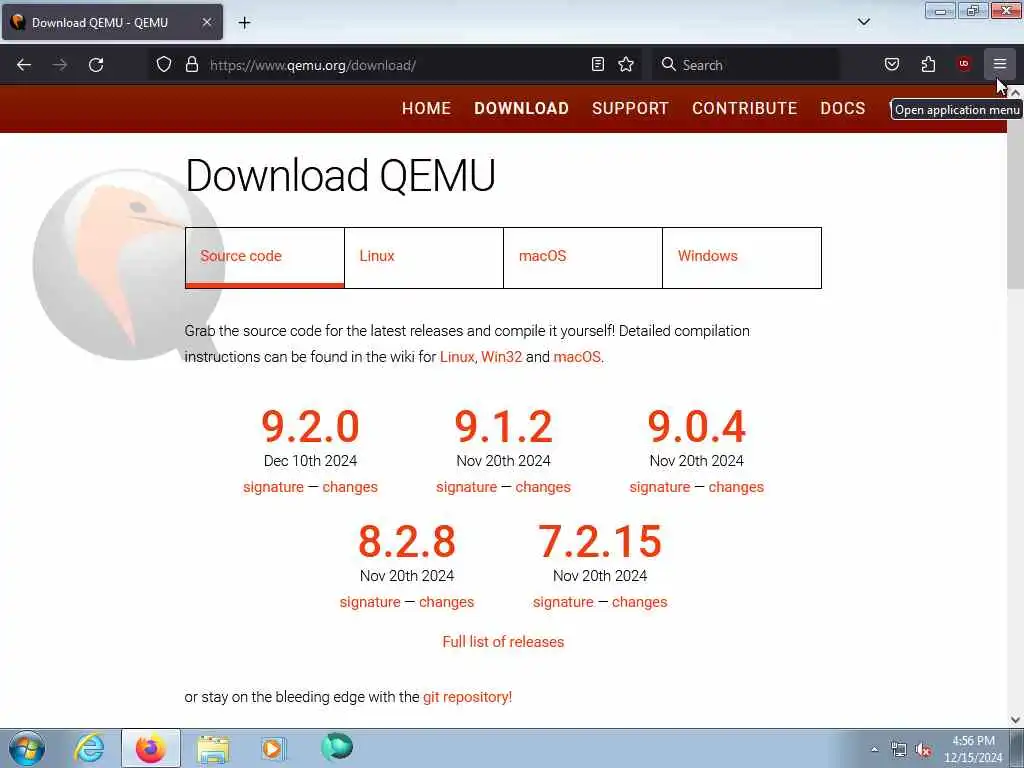Open signature link for 9.2.0
The height and width of the screenshot is (768, 1024).
273,487
